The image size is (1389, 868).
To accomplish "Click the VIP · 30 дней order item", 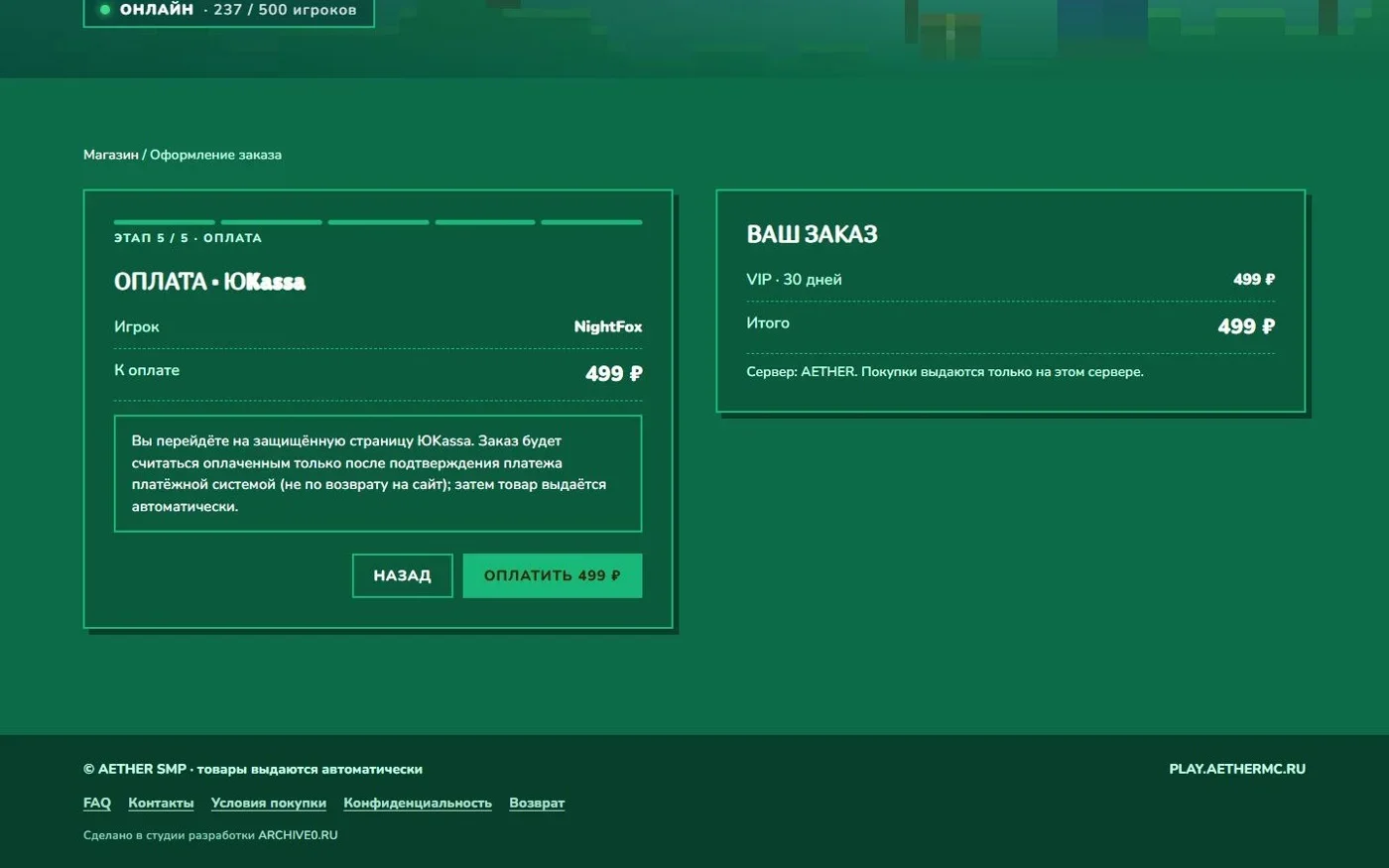I will click(x=794, y=280).
